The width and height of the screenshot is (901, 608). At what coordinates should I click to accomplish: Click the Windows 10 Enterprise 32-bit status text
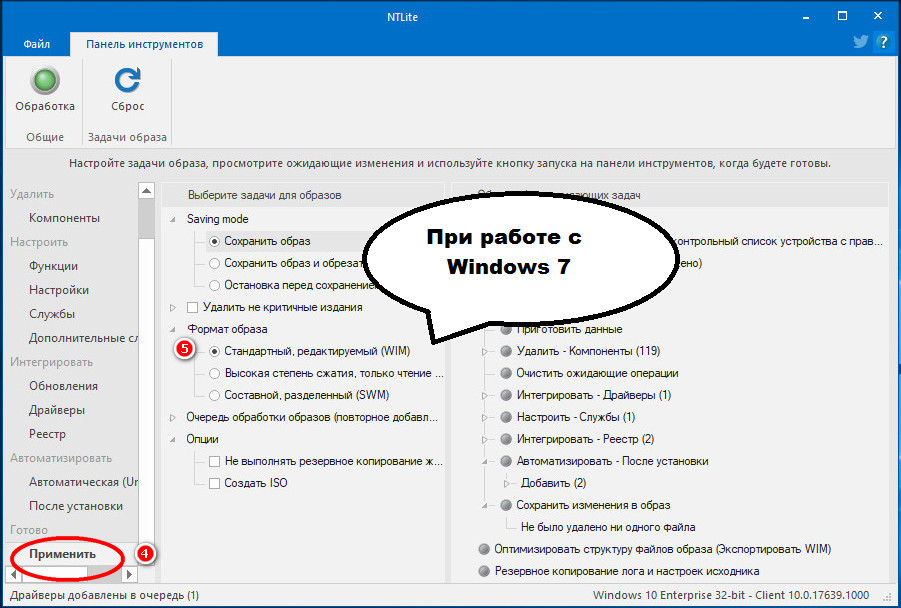pyautogui.click(x=731, y=595)
